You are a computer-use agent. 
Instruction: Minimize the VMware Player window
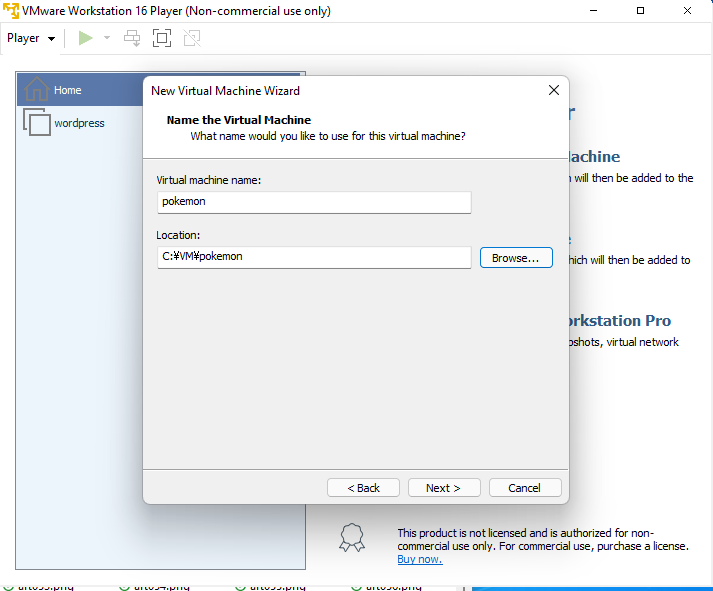(x=593, y=10)
